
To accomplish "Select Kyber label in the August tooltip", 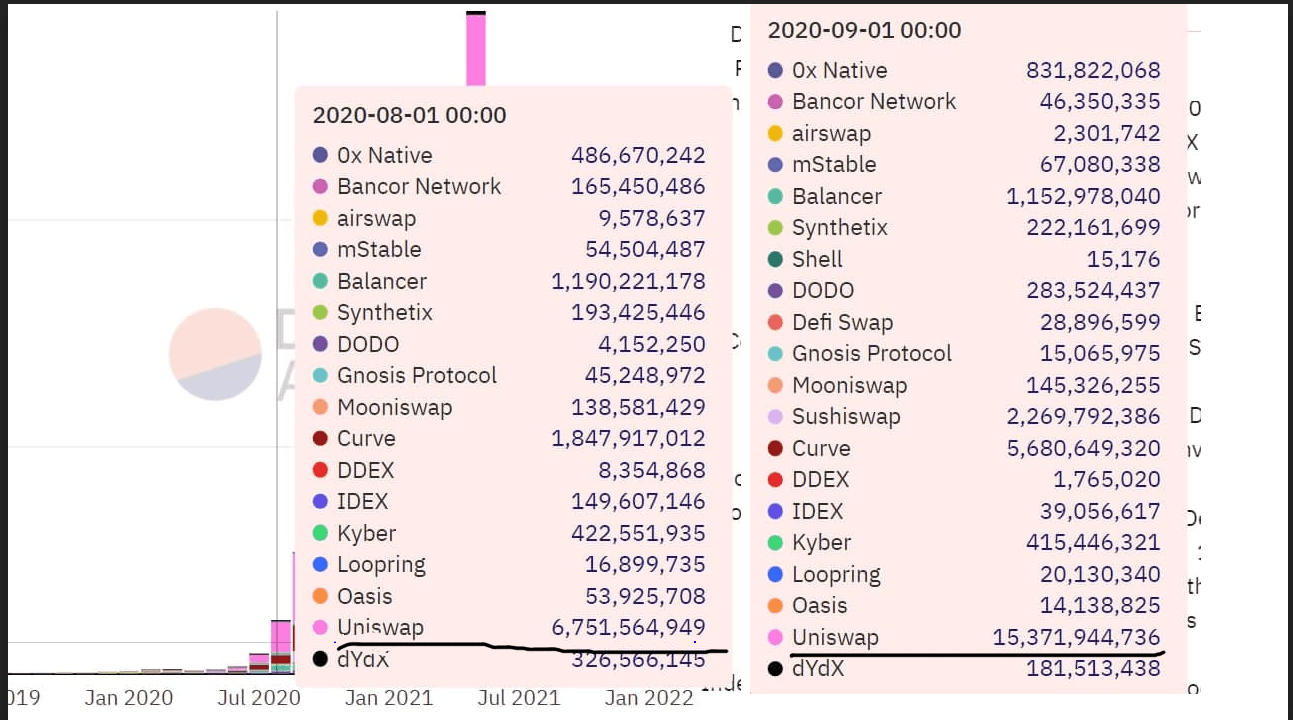I will pyautogui.click(x=367, y=533).
